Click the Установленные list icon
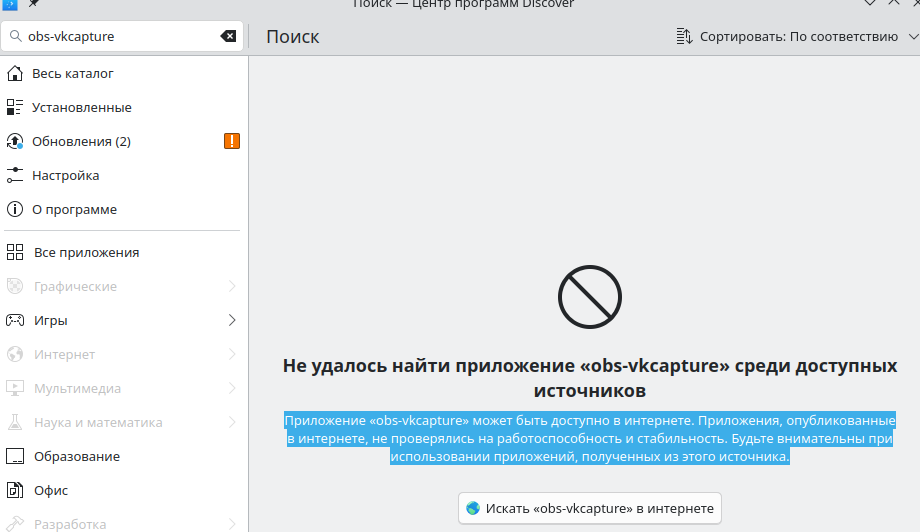This screenshot has width=920, height=532. [x=15, y=107]
